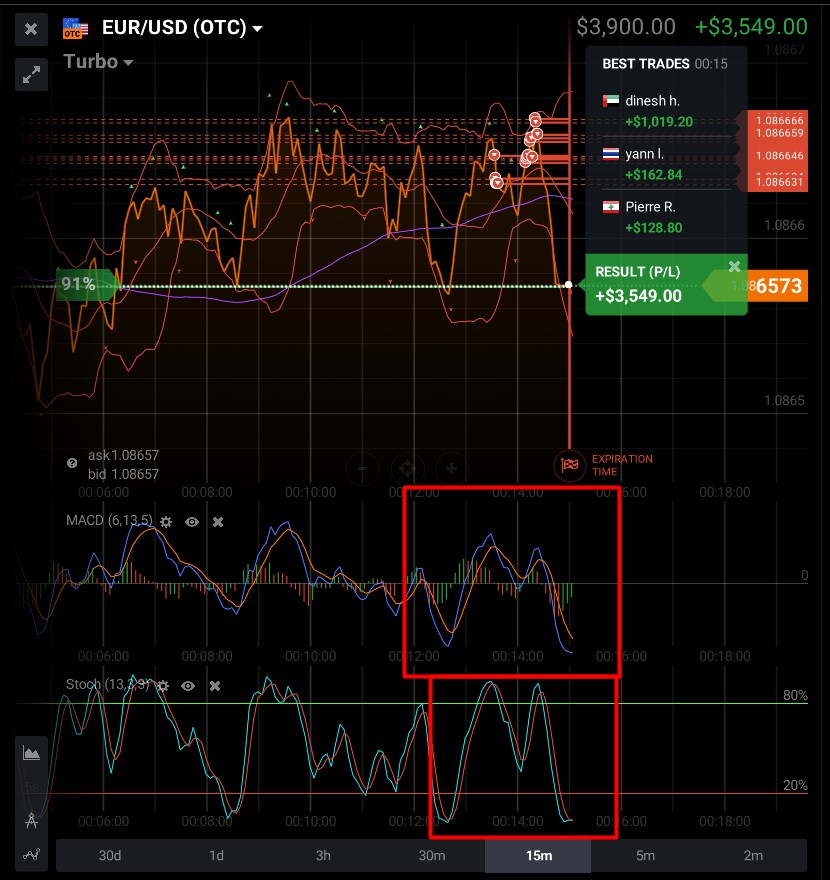Image resolution: width=830 pixels, height=880 pixels.
Task: Click the 1.086646 trade price tag
Action: click(779, 156)
